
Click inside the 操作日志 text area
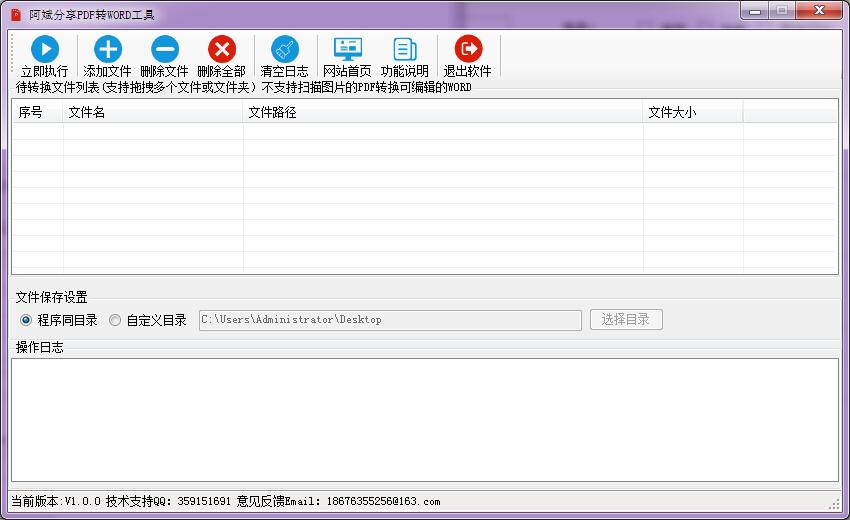tap(425, 420)
